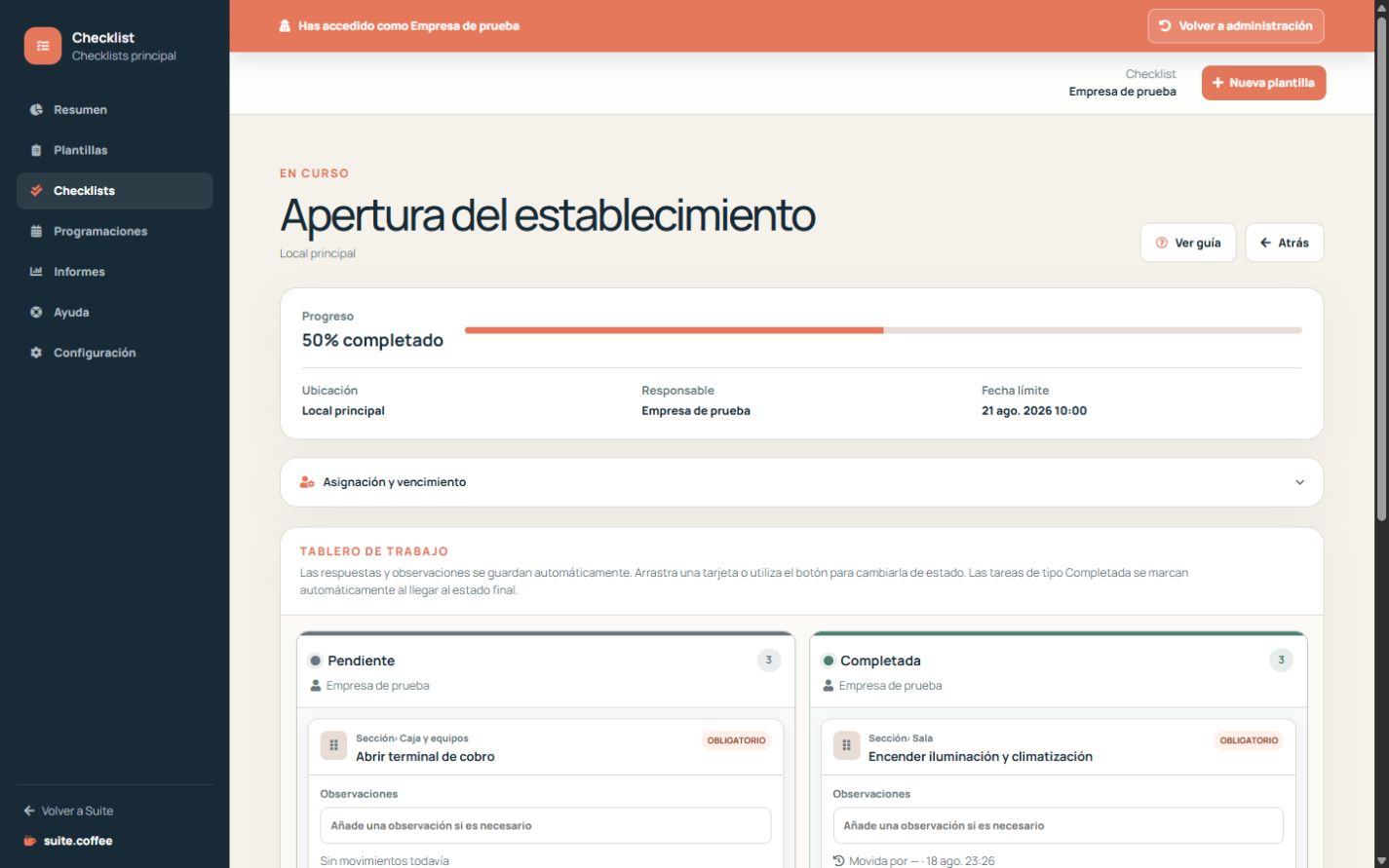
Task: Click the Volver a Suite arrow icon
Action: point(29,811)
